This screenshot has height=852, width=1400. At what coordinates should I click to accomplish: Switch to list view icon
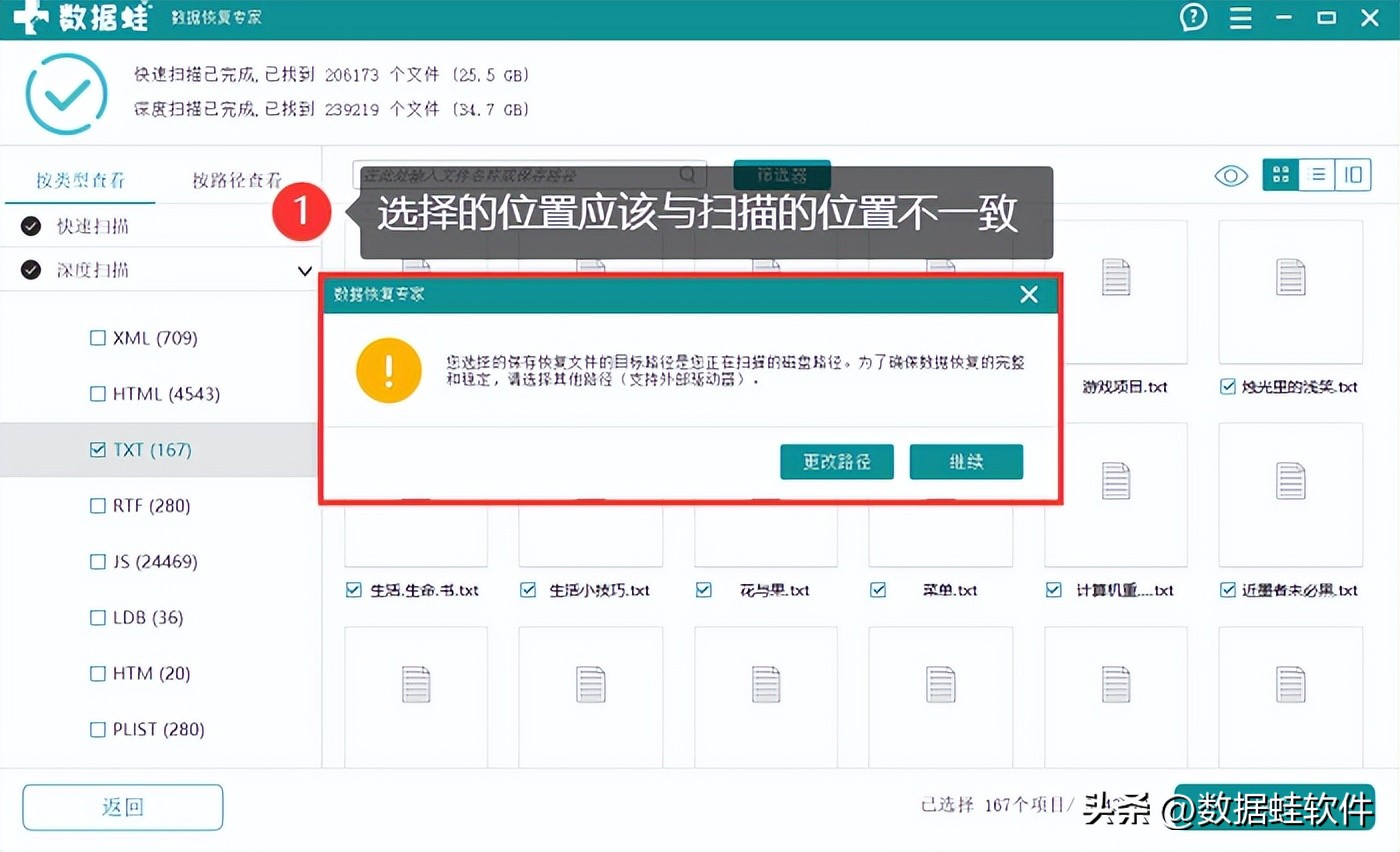[1317, 175]
